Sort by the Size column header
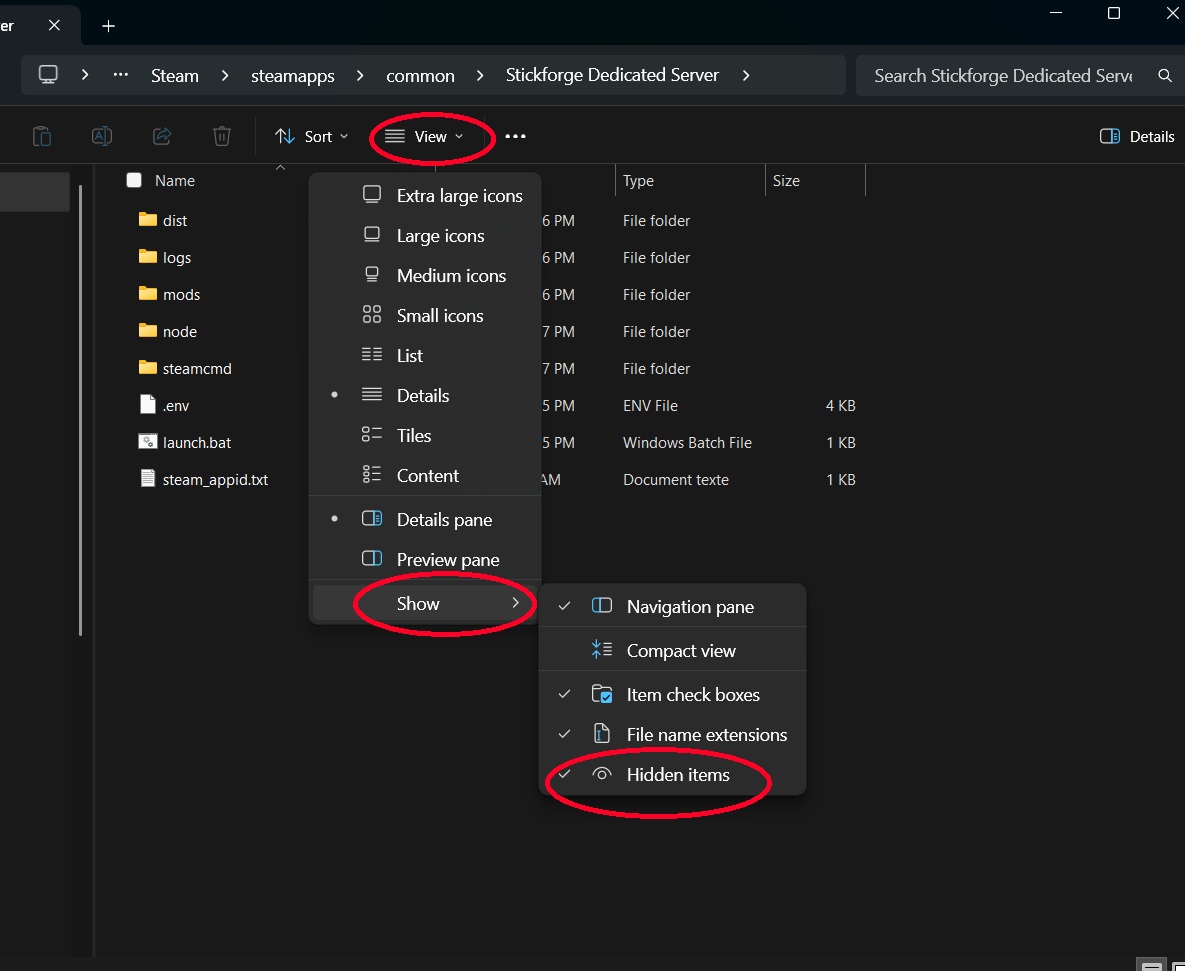This screenshot has width=1185, height=971. (x=786, y=181)
